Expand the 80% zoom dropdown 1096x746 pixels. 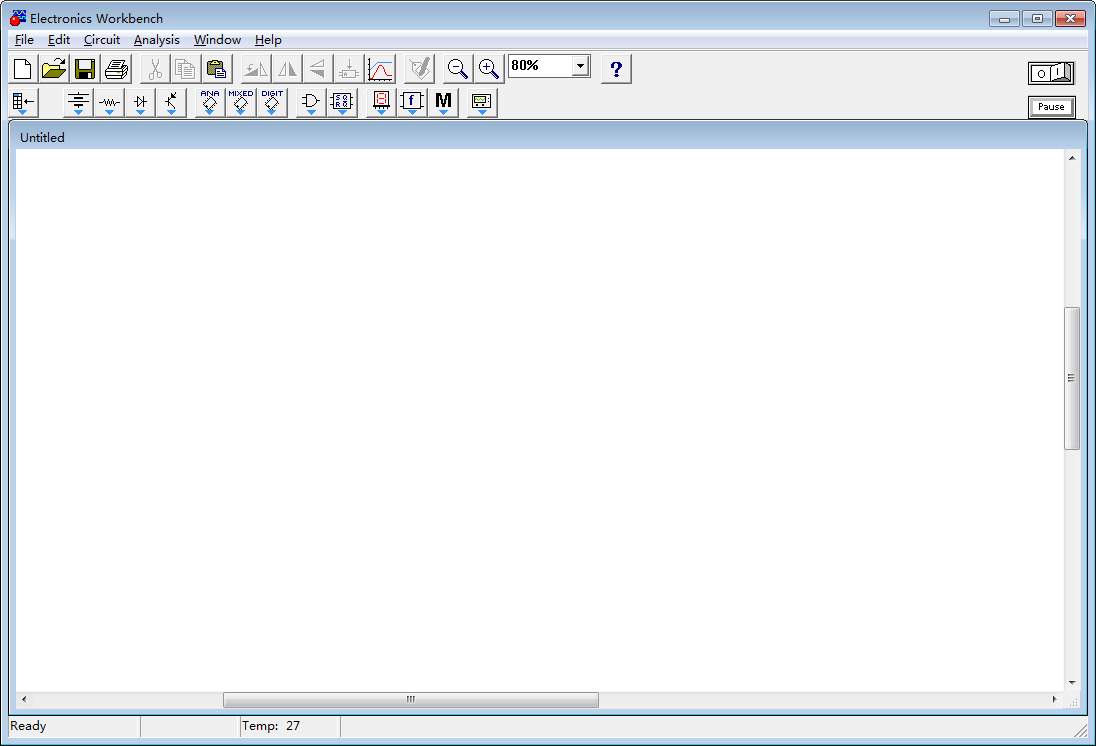(x=580, y=66)
